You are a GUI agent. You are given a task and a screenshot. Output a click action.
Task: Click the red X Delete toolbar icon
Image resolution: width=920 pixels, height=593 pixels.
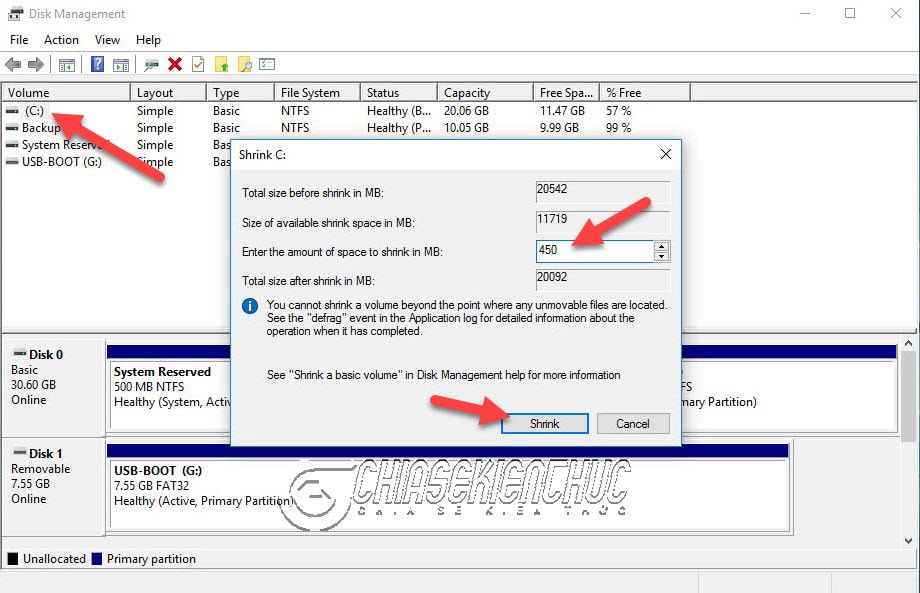(175, 64)
